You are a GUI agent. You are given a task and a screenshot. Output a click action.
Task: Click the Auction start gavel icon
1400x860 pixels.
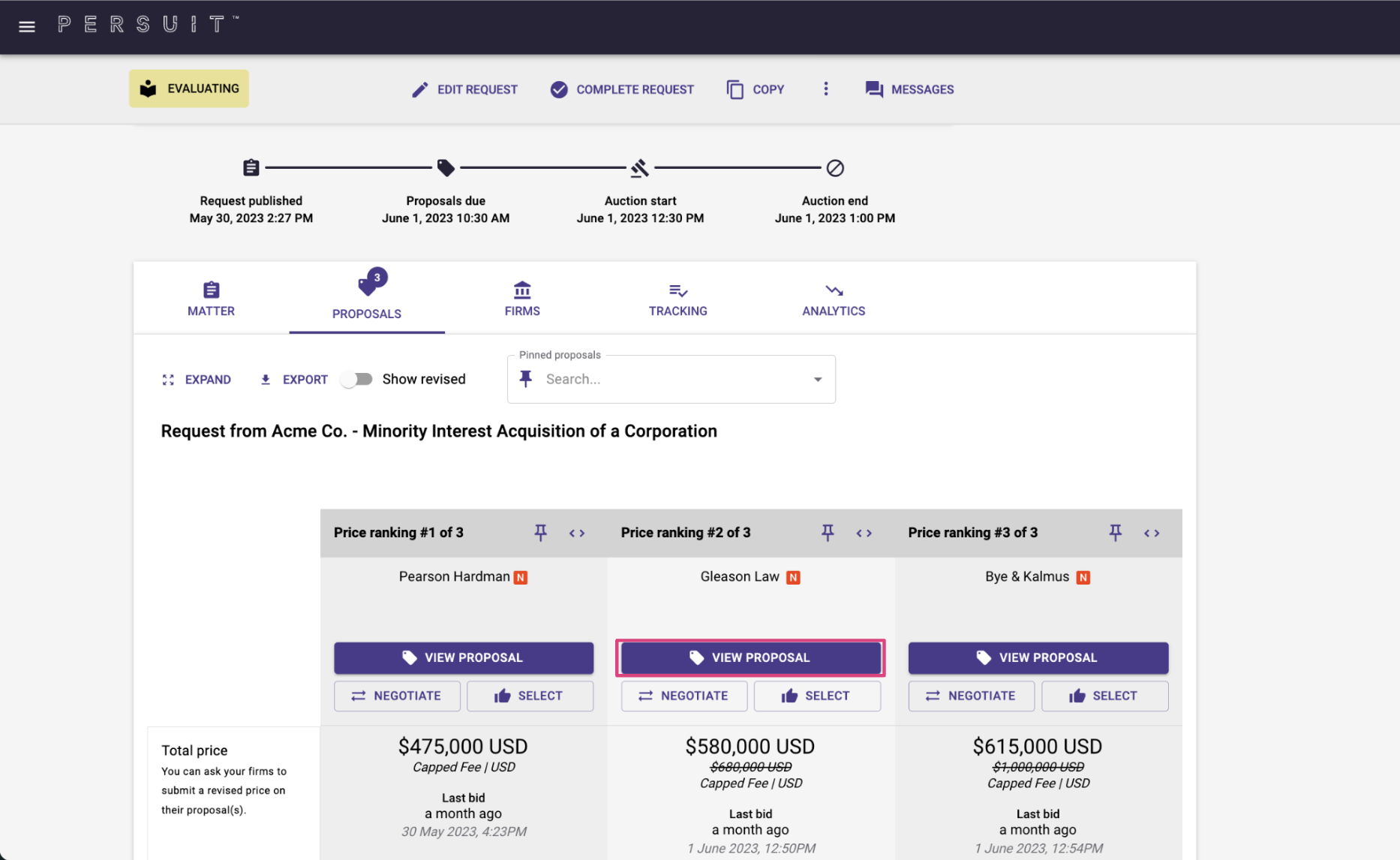click(x=640, y=167)
